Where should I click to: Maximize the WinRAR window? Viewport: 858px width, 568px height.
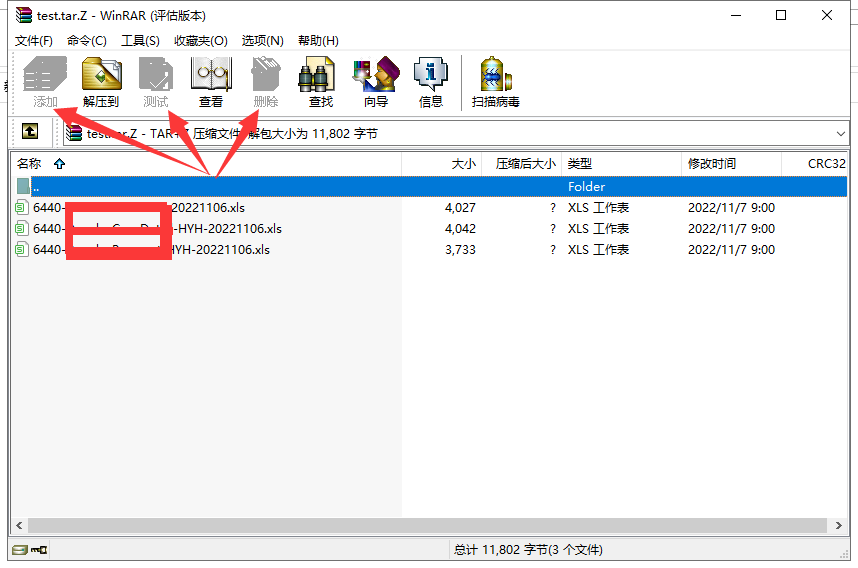coord(781,15)
